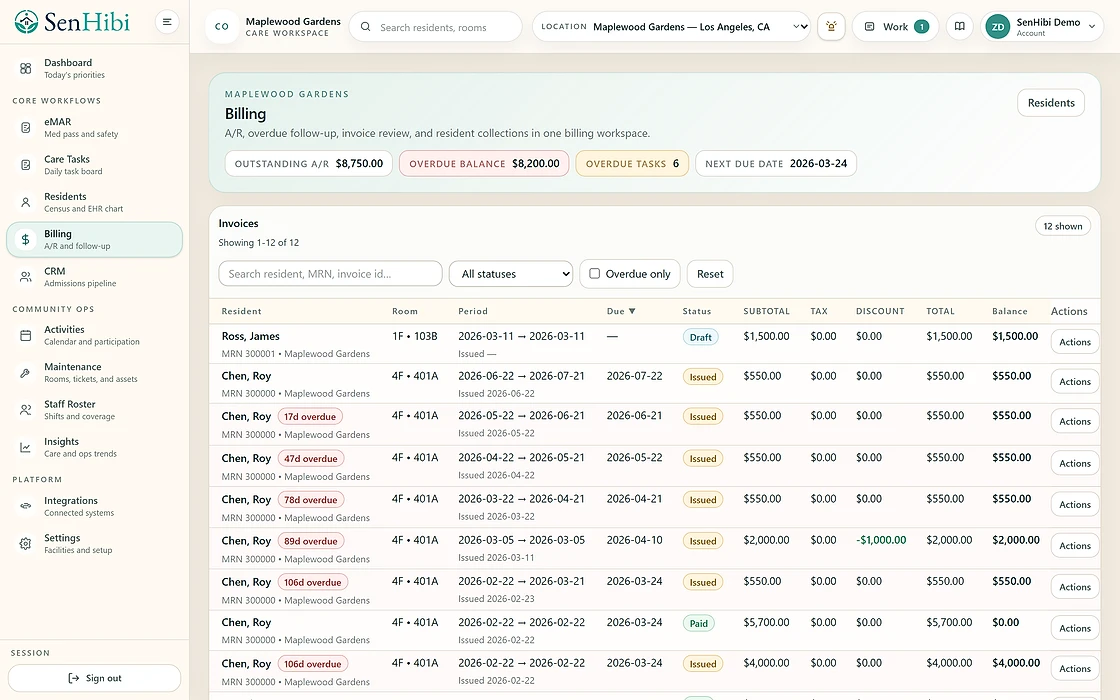Click the Due column sort arrow
The width and height of the screenshot is (1120, 700).
[632, 311]
